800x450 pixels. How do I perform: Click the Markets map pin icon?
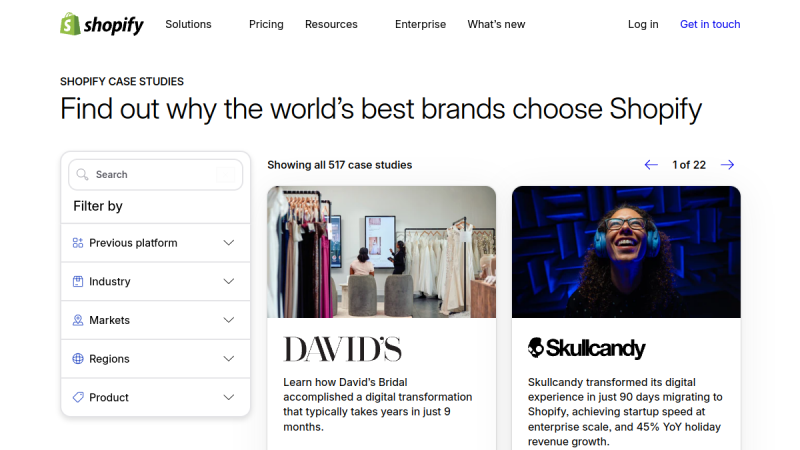pyautogui.click(x=78, y=320)
